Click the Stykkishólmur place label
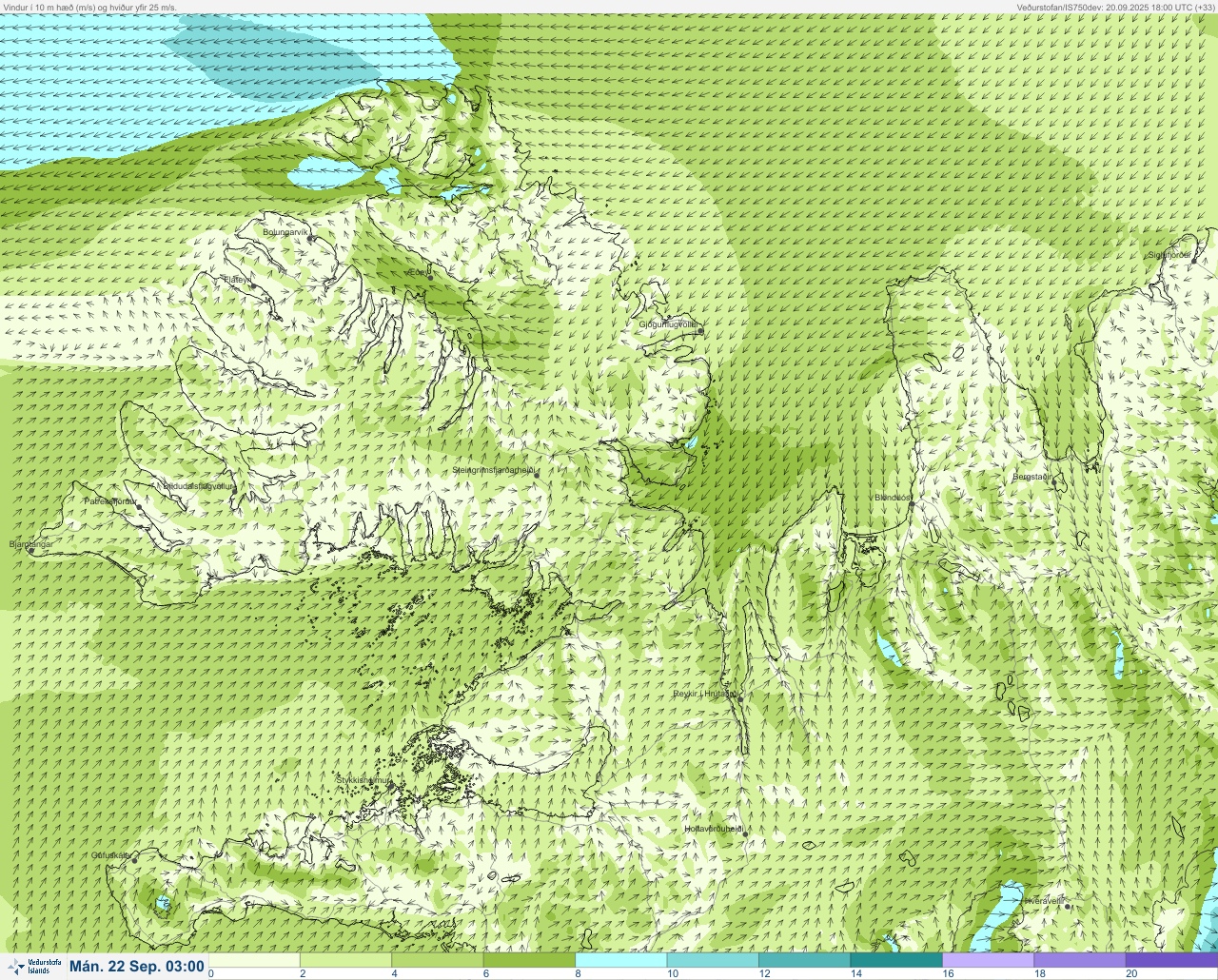Viewport: 1218px width, 980px height. coord(363,780)
